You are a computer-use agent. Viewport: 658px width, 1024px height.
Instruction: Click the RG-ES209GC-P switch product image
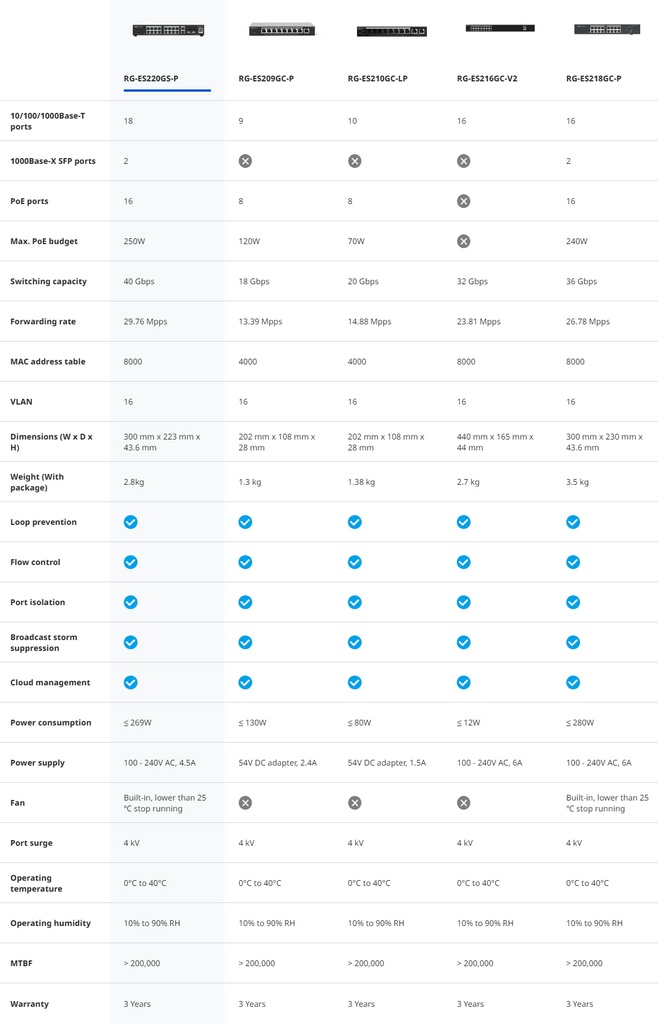click(x=282, y=30)
